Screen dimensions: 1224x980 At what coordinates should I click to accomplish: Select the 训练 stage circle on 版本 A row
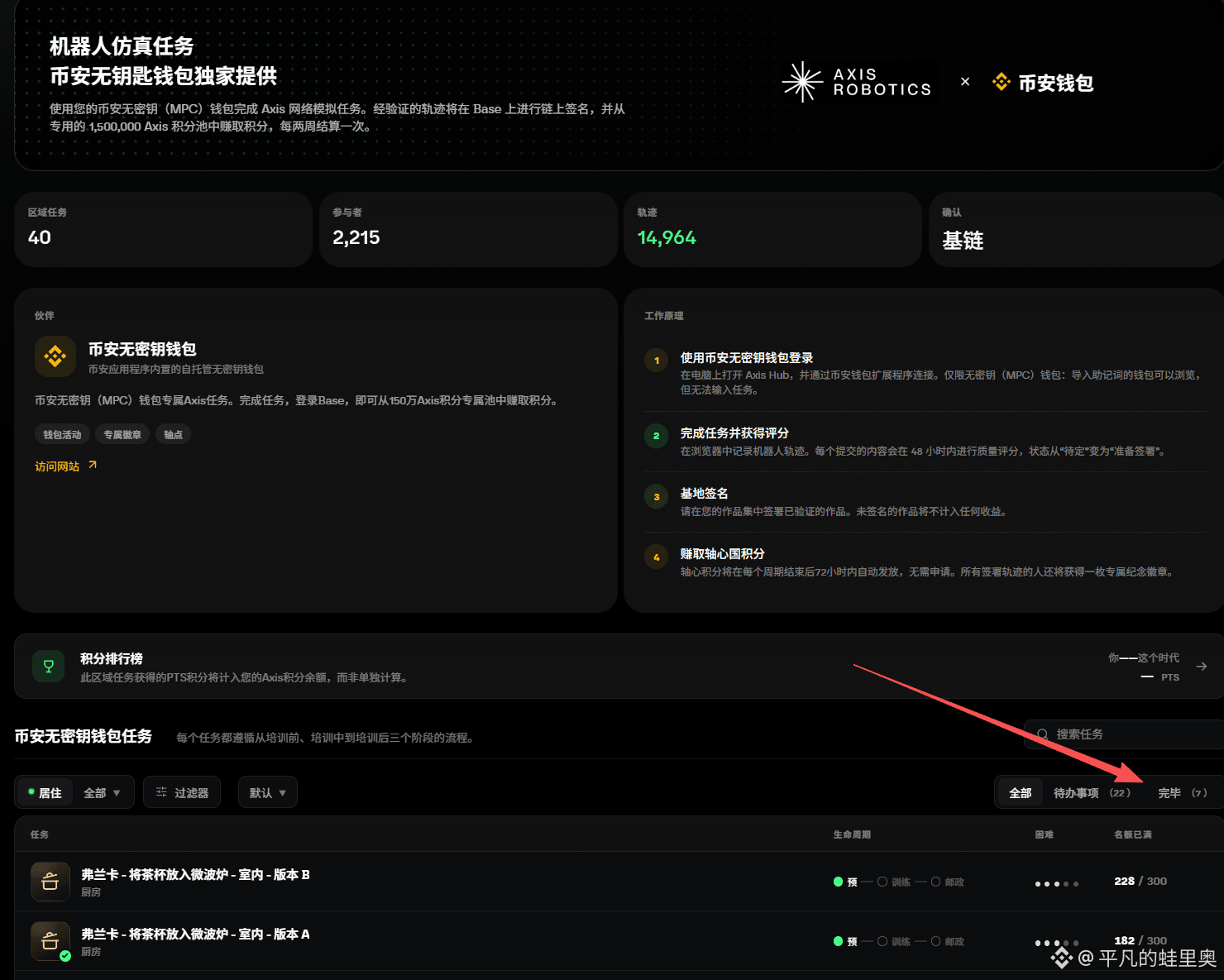tap(882, 941)
